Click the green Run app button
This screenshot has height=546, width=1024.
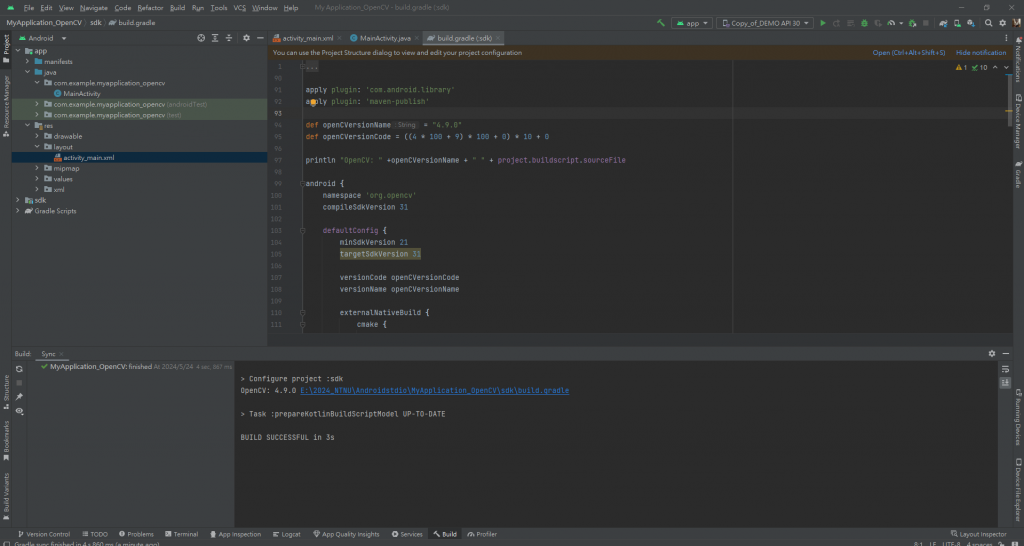[823, 22]
